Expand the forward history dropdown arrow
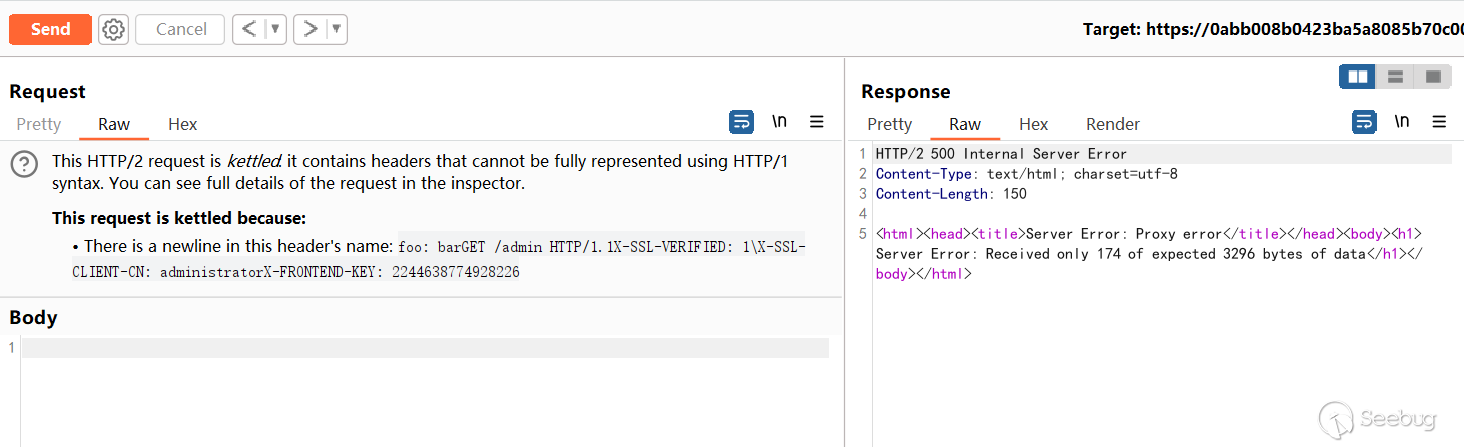The height and width of the screenshot is (447, 1464). (x=337, y=29)
